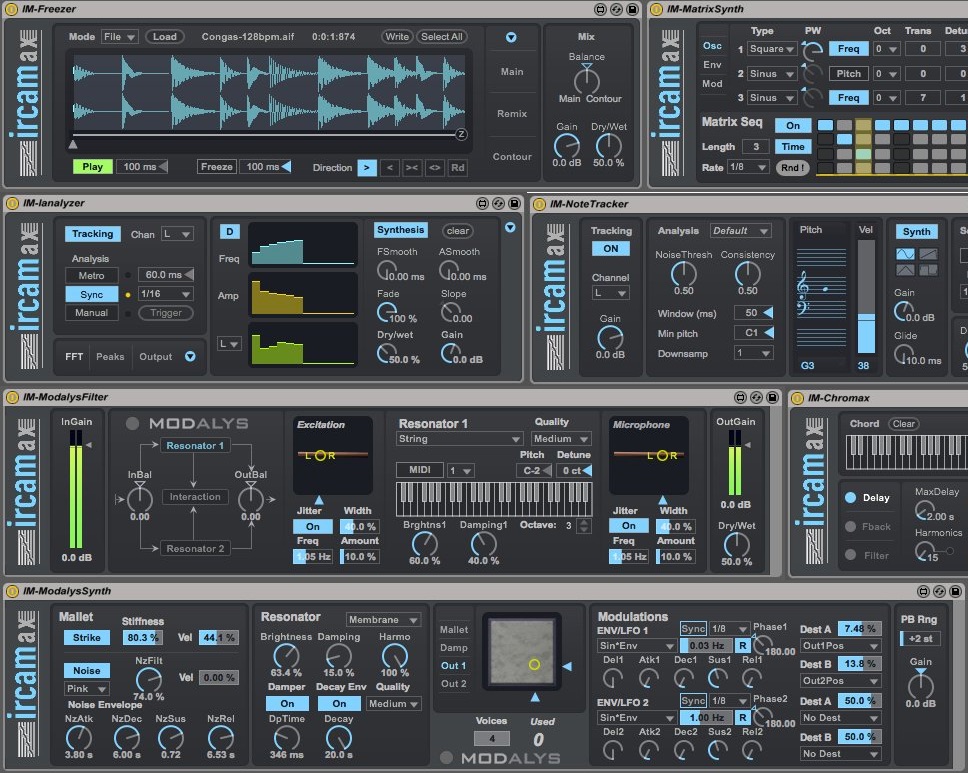Click the back-and-forth direction icon in Freezer
The image size is (968, 773).
point(435,167)
